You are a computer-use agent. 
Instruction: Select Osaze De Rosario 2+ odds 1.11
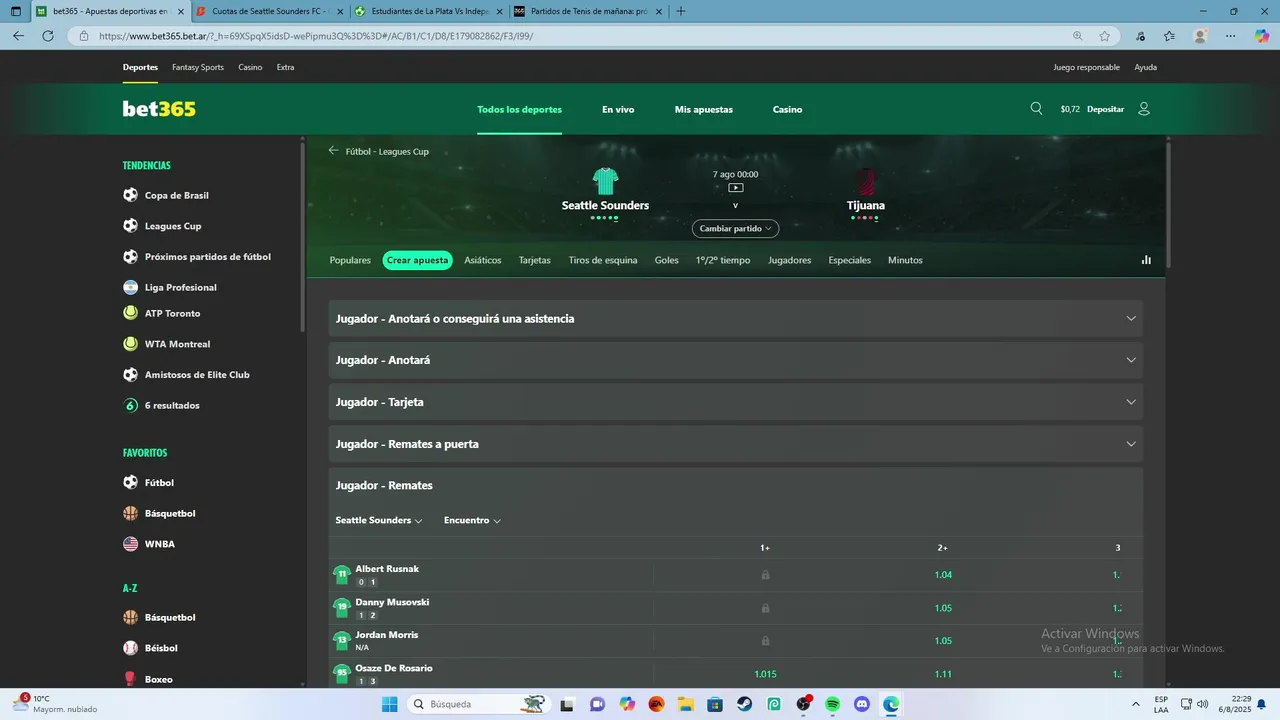coord(943,674)
